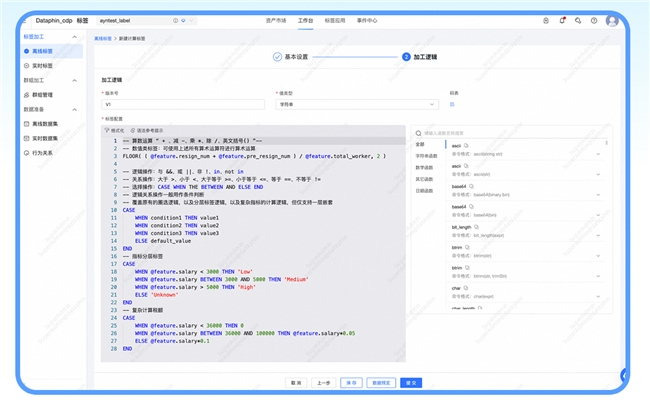Click the 上一步 previous step button

(x=323, y=382)
